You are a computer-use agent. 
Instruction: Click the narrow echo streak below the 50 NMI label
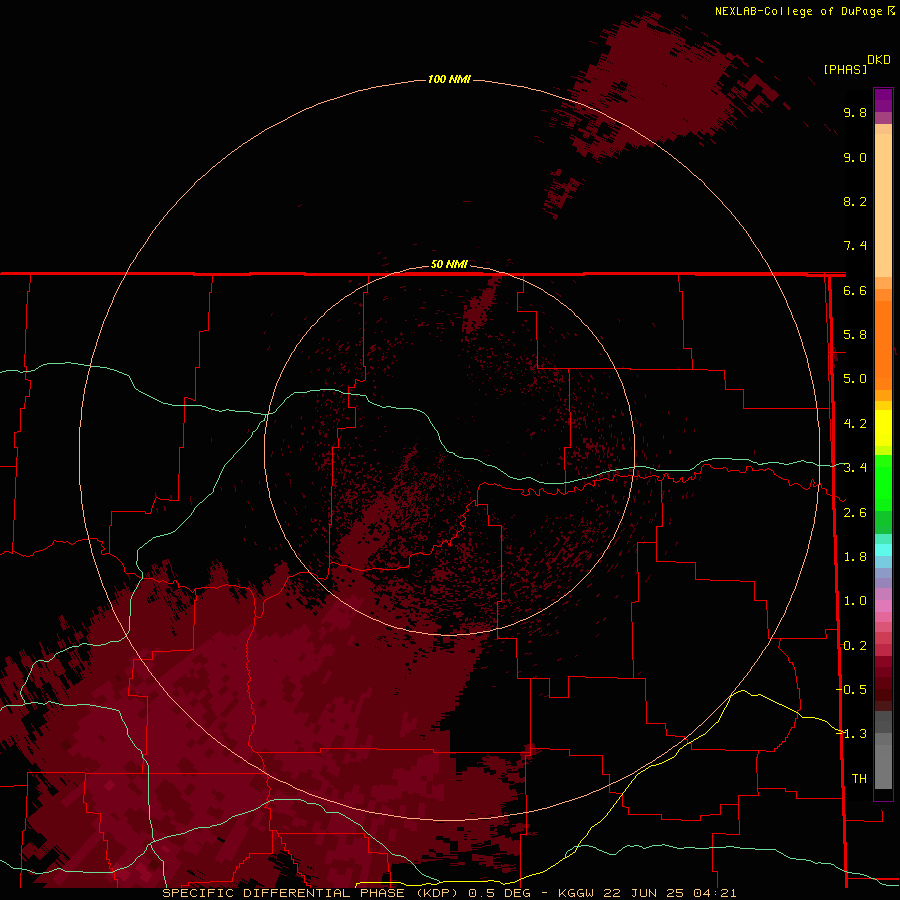pos(482,304)
